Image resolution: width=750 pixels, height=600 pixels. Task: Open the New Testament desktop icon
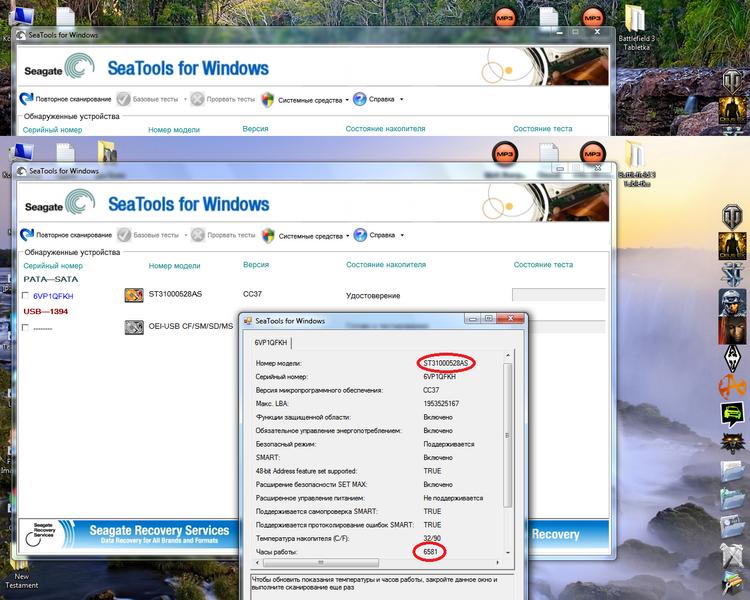[x=21, y=572]
